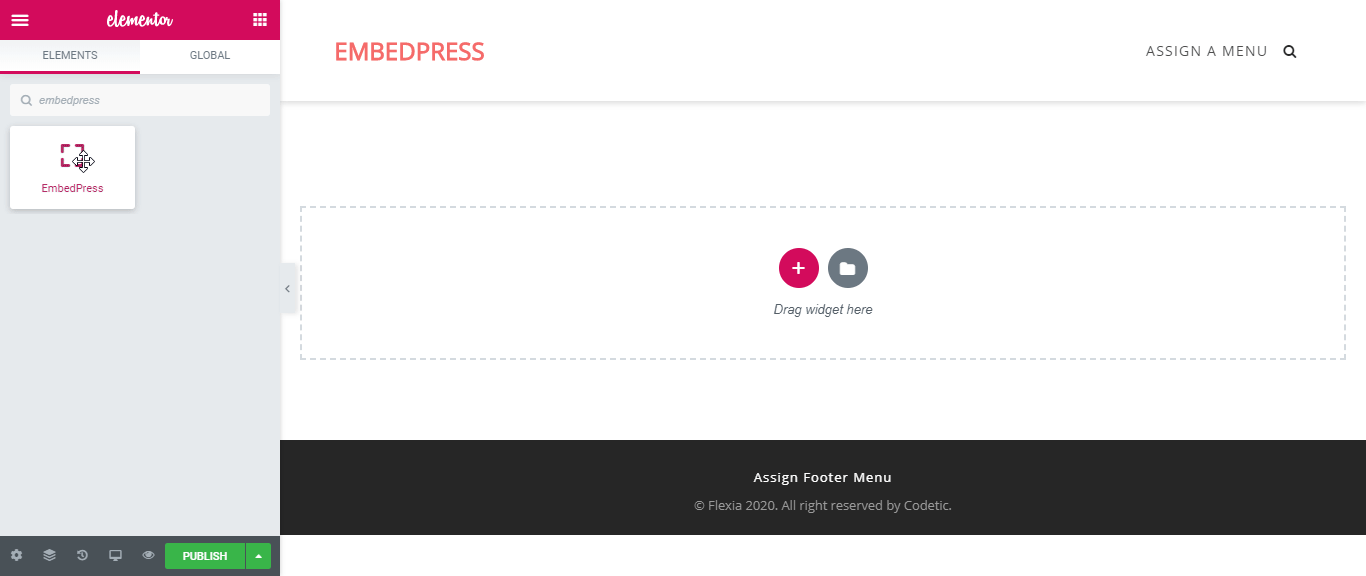Switch responsive mode via desktop icon

115,555
